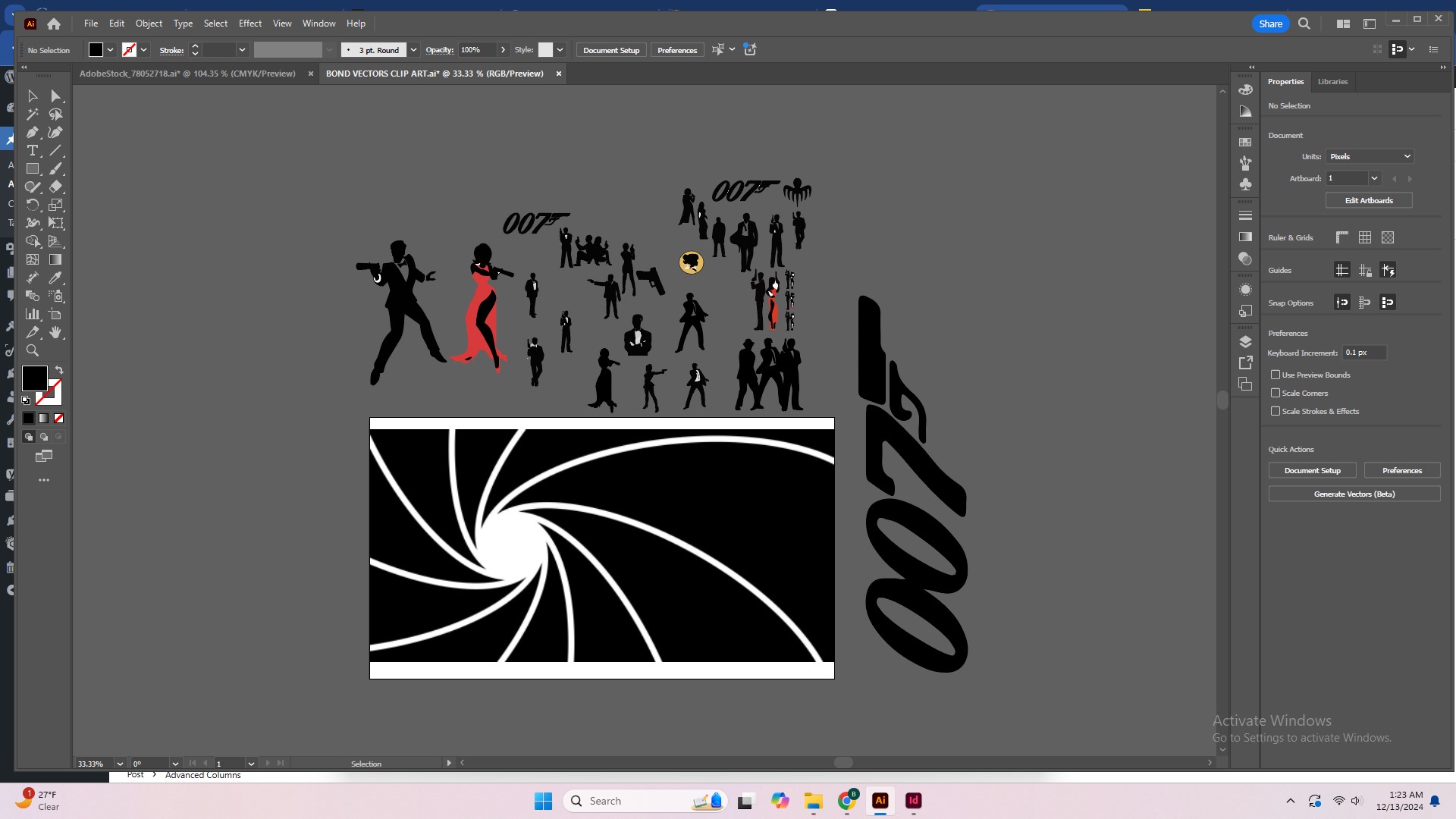Open the Swatches panel icon
The height and width of the screenshot is (819, 1456).
click(1245, 143)
